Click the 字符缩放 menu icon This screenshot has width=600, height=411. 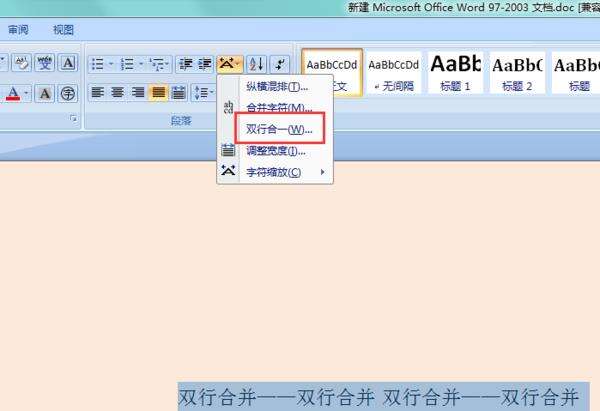(228, 170)
